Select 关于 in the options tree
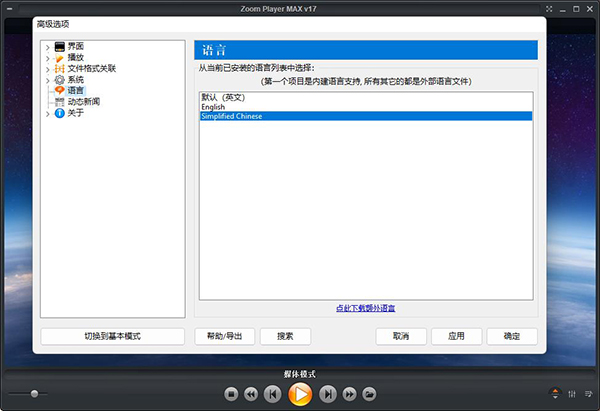The height and width of the screenshot is (411, 600). click(75, 113)
